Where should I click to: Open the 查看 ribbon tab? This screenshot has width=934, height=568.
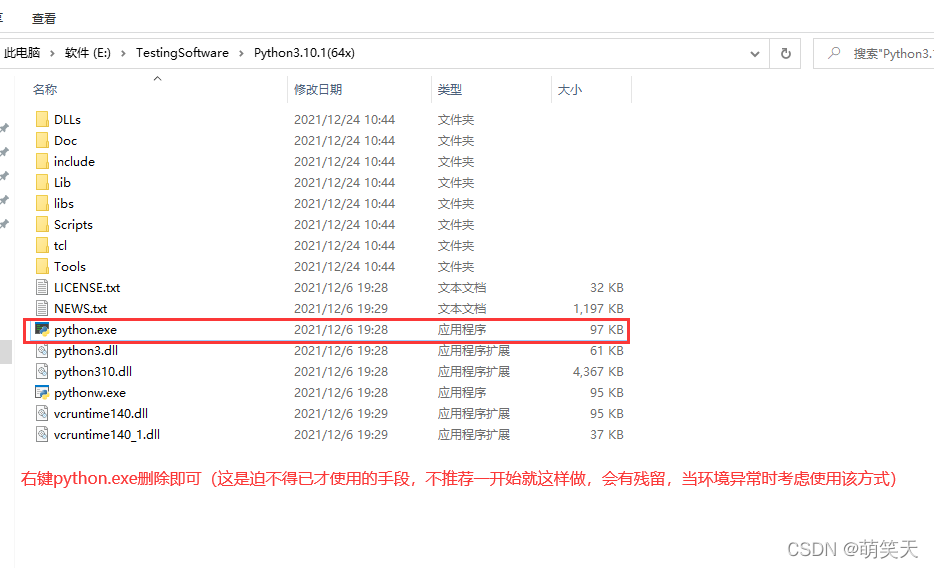coord(43,18)
